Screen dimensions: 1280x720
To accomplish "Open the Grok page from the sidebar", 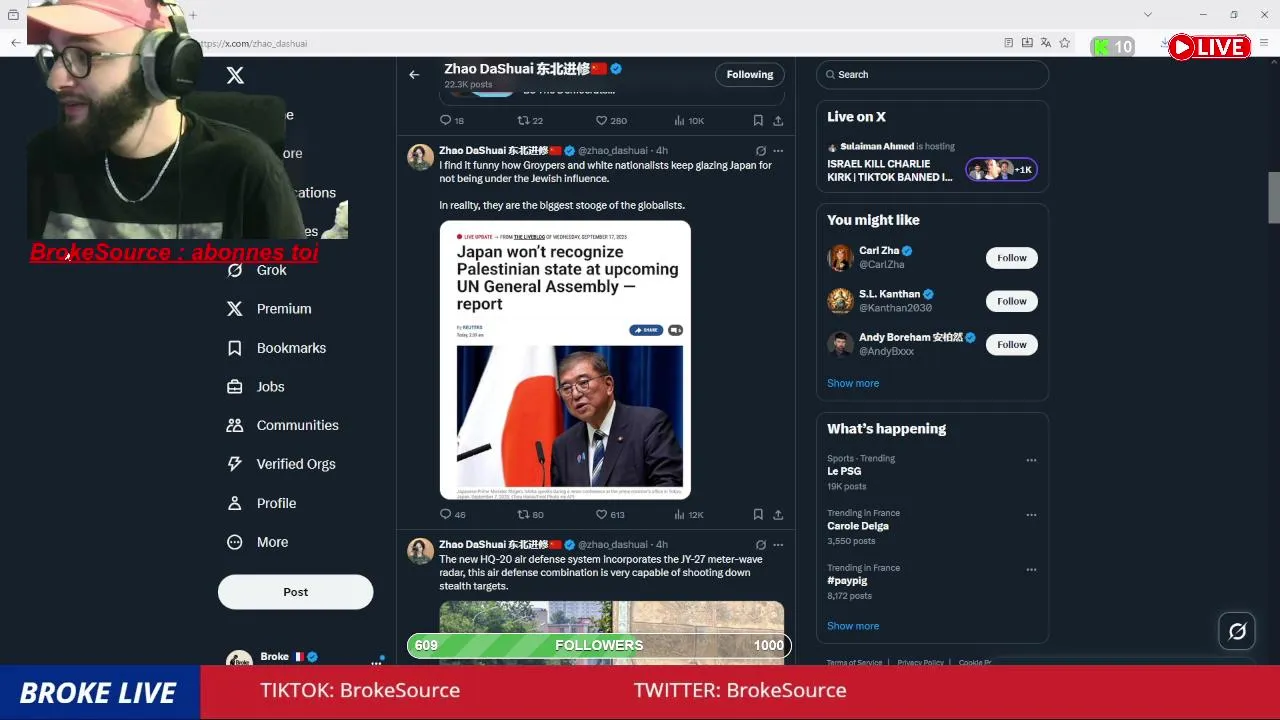I will 257,270.
